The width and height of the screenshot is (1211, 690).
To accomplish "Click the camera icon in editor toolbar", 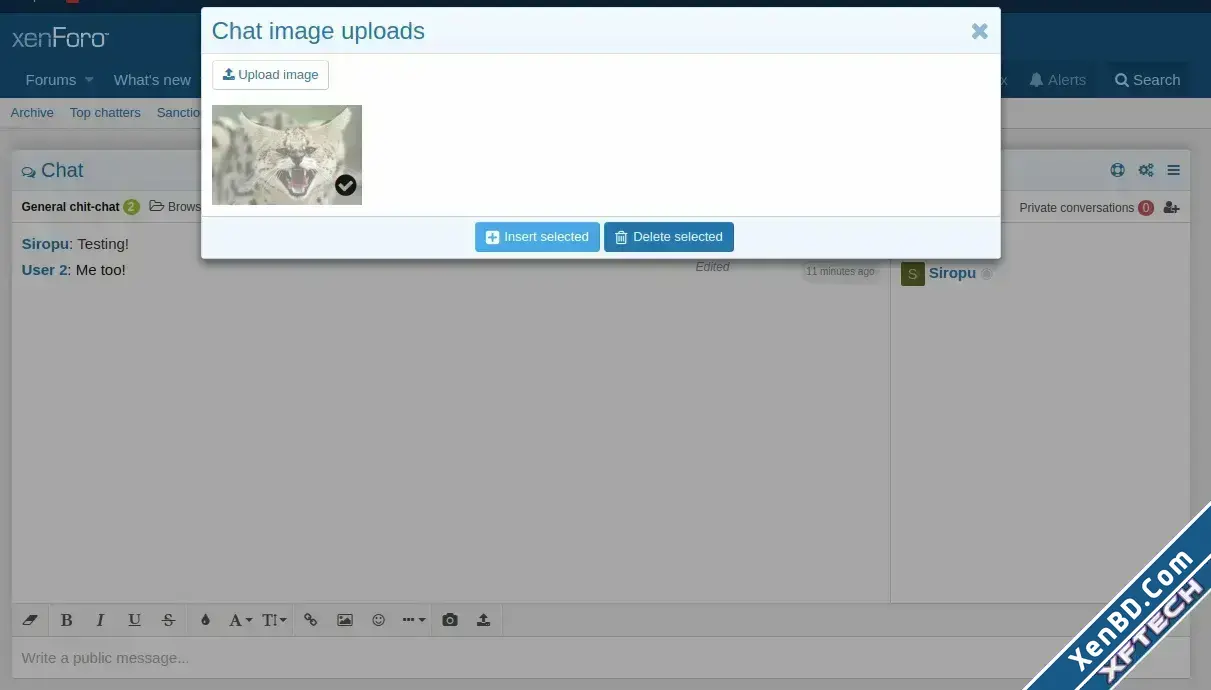I will tap(450, 620).
